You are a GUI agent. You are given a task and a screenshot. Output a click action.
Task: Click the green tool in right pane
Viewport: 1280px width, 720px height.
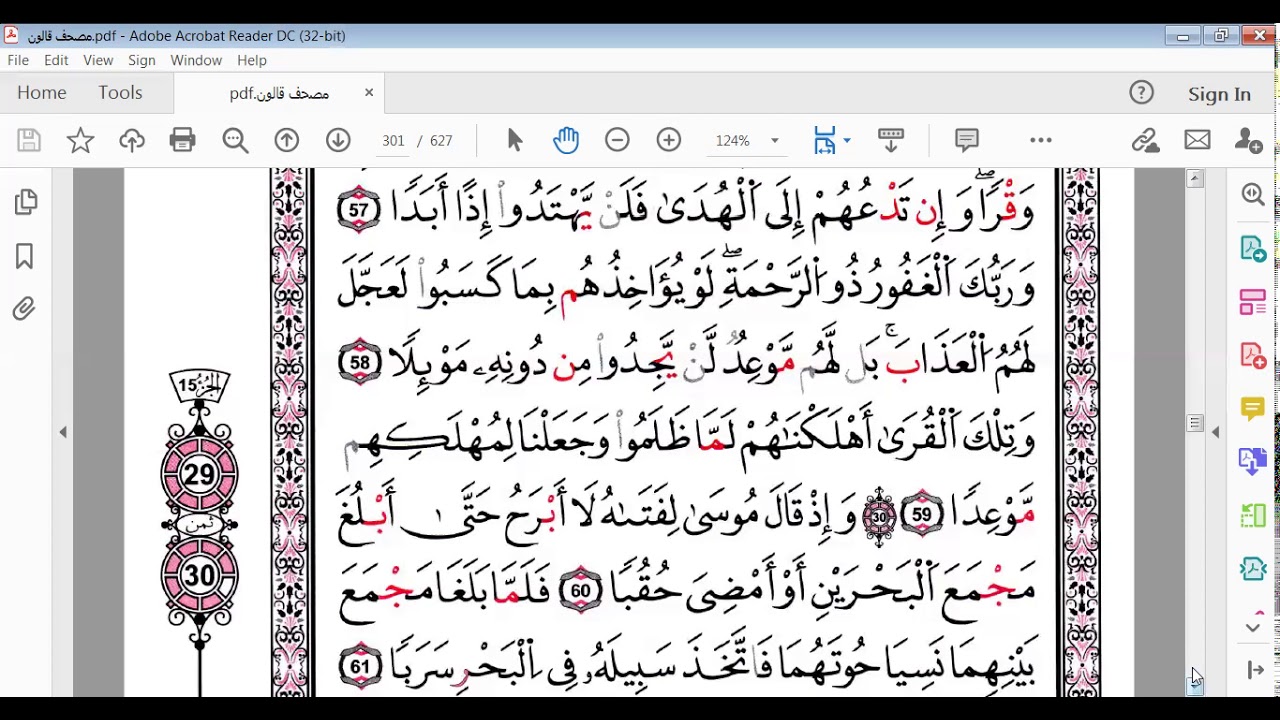point(1253,515)
